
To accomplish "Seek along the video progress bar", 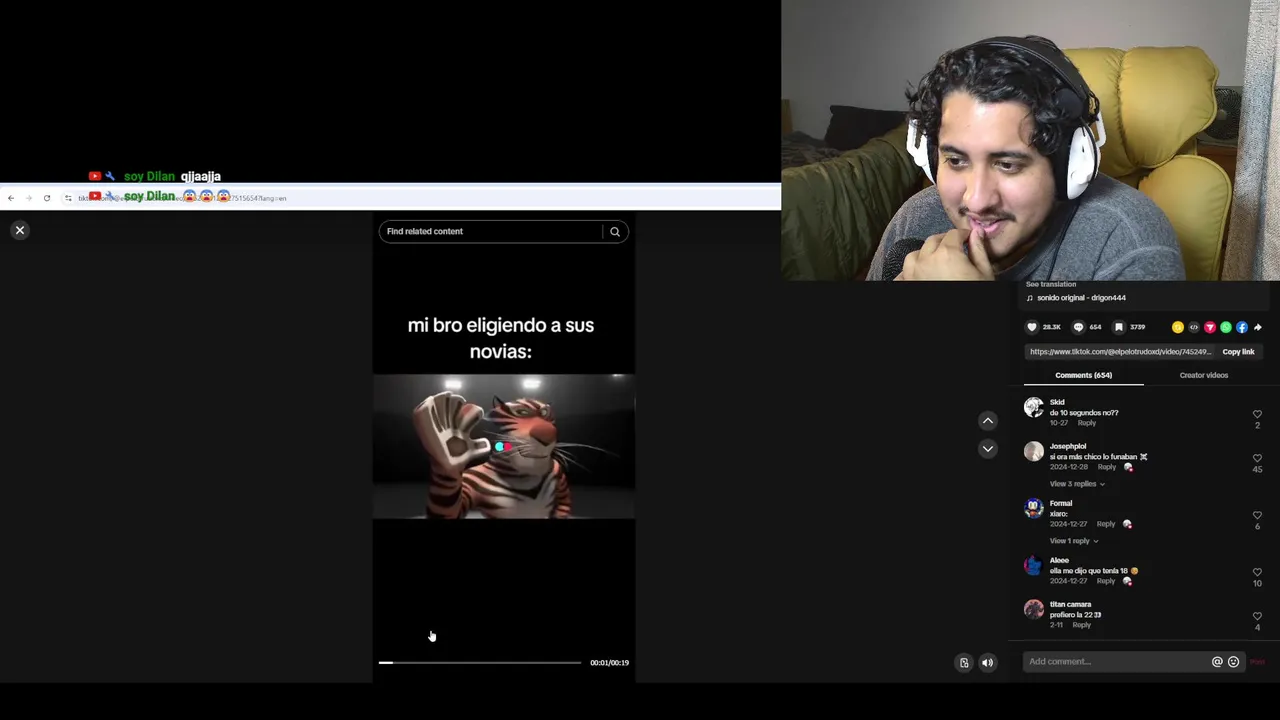I will coord(480,662).
